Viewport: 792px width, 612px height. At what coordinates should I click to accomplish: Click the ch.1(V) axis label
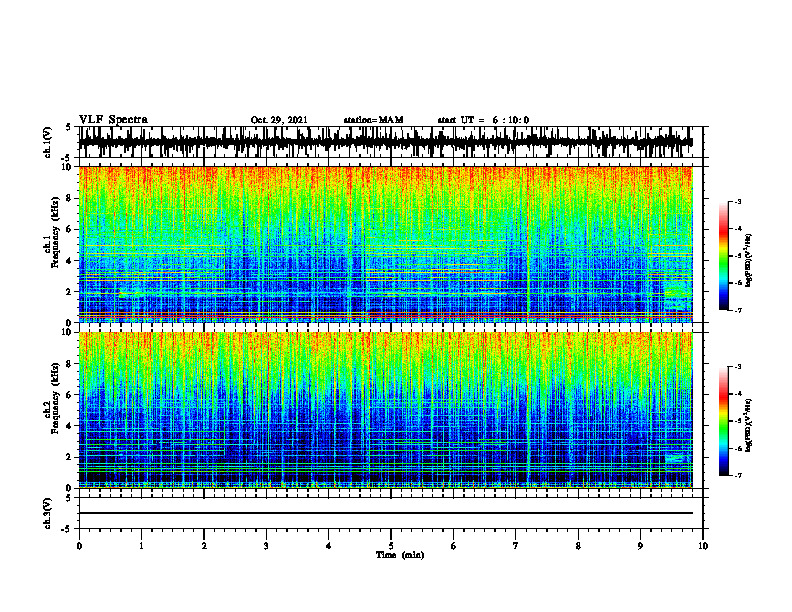tap(48, 142)
